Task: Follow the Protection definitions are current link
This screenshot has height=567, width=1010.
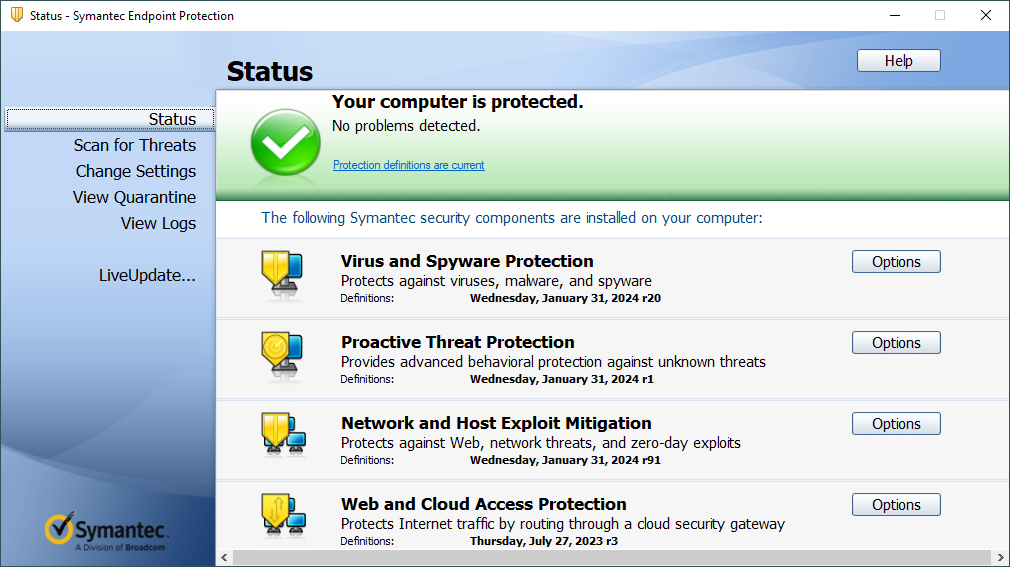Action: pyautogui.click(x=408, y=165)
